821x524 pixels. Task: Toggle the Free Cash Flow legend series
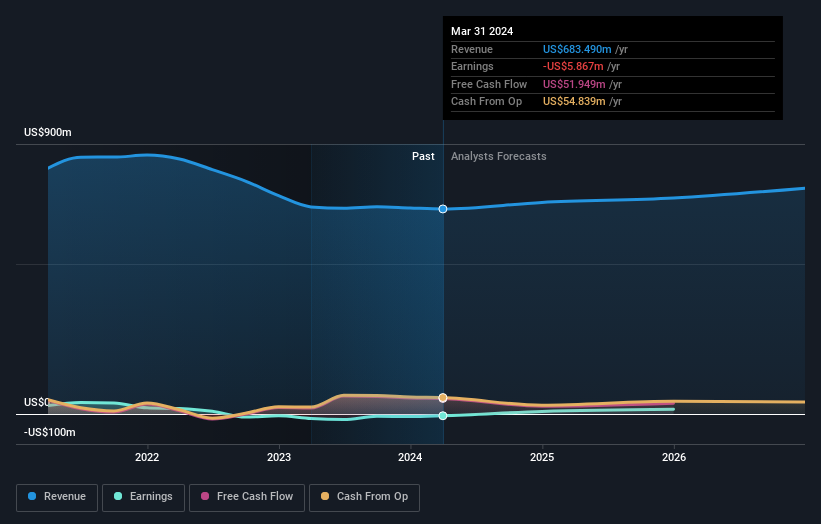247,497
